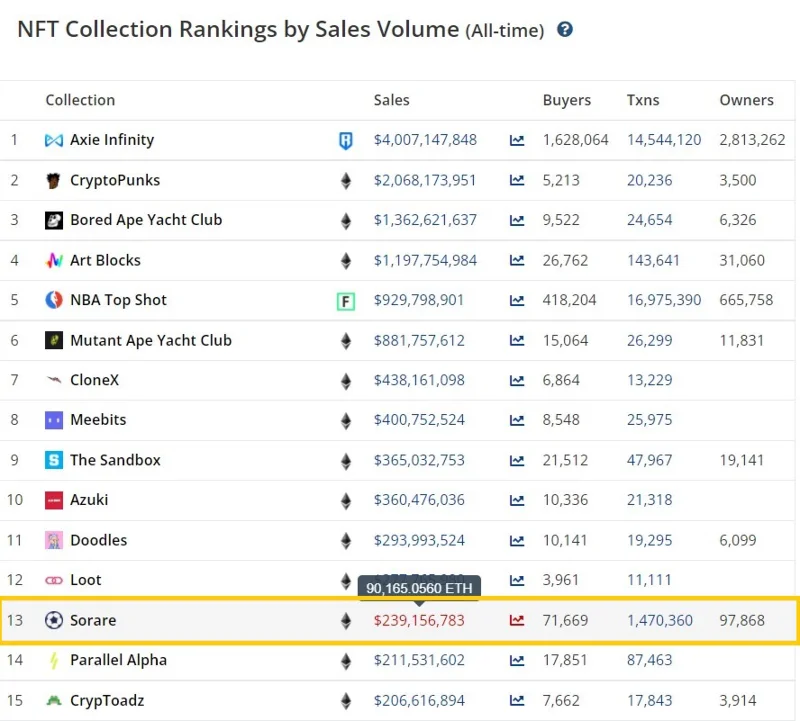Open the Meebits collection link
Screen dimensions: 800x721
[98, 420]
